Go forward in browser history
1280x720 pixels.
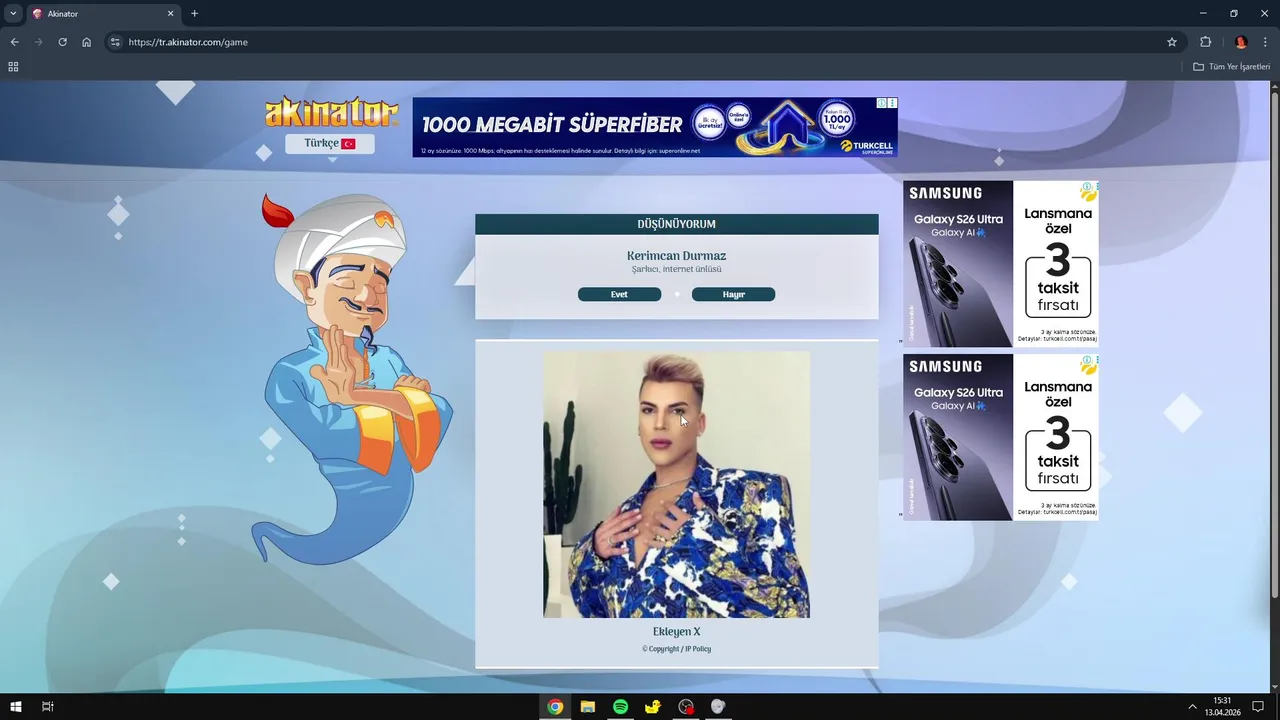coord(38,42)
